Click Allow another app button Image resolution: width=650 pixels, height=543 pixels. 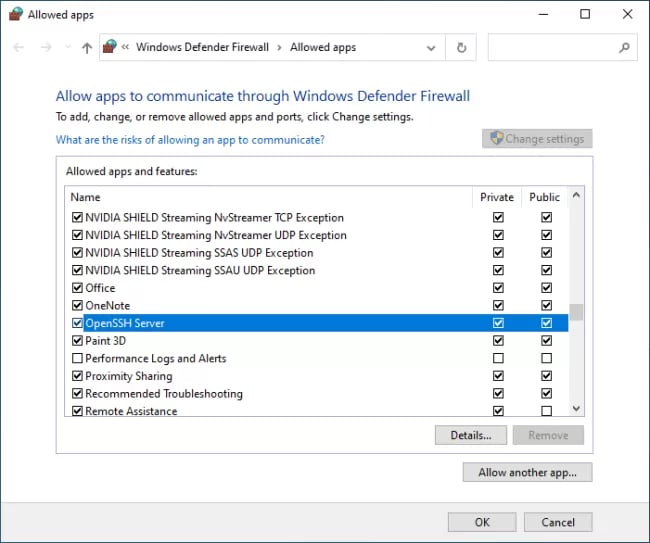(x=527, y=472)
